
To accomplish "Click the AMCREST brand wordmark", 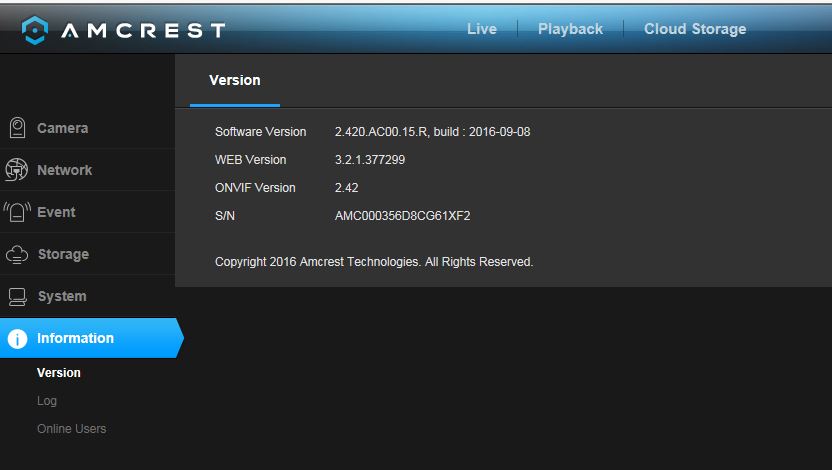I will coord(143,30).
